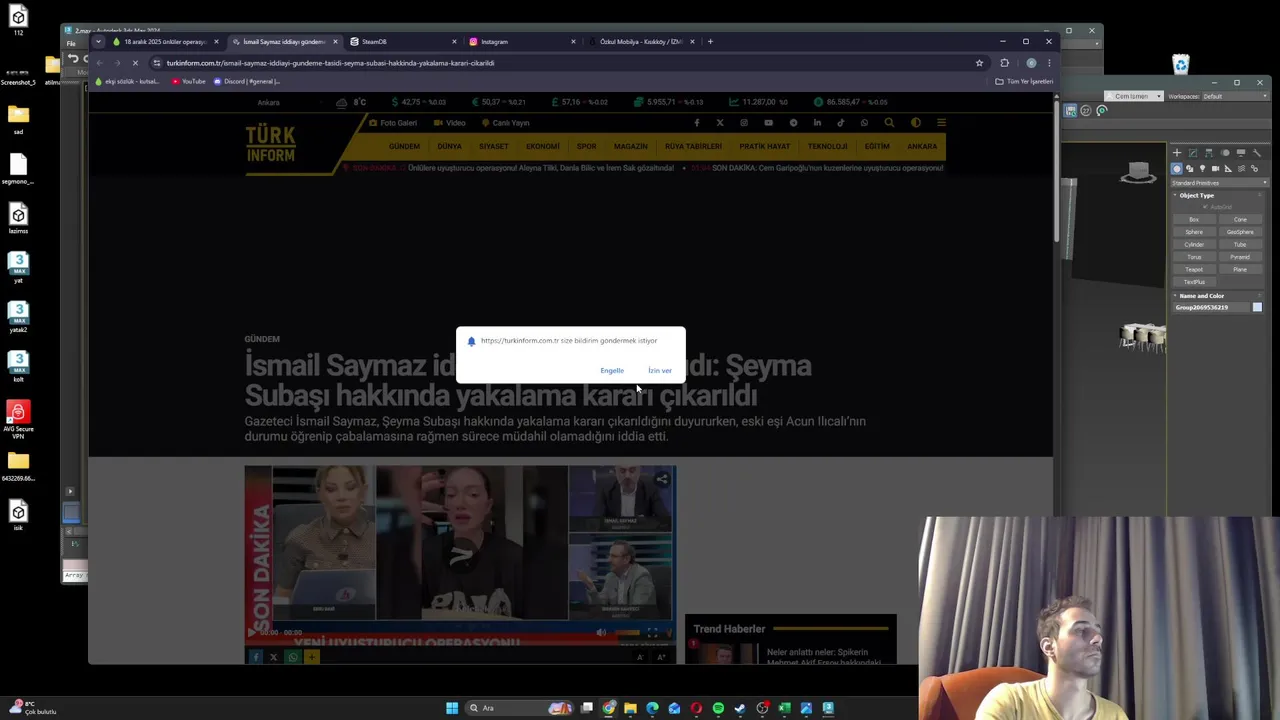Adjust the video volume slider
The image size is (1280, 720).
click(x=627, y=632)
